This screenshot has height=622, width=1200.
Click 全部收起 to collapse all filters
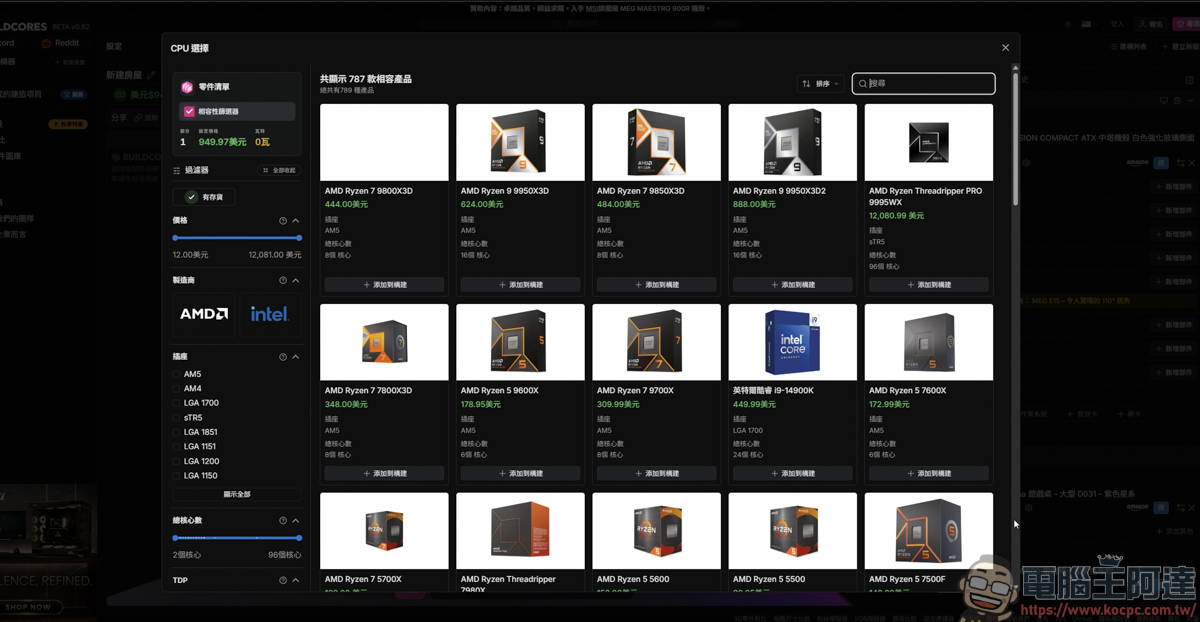click(x=280, y=171)
